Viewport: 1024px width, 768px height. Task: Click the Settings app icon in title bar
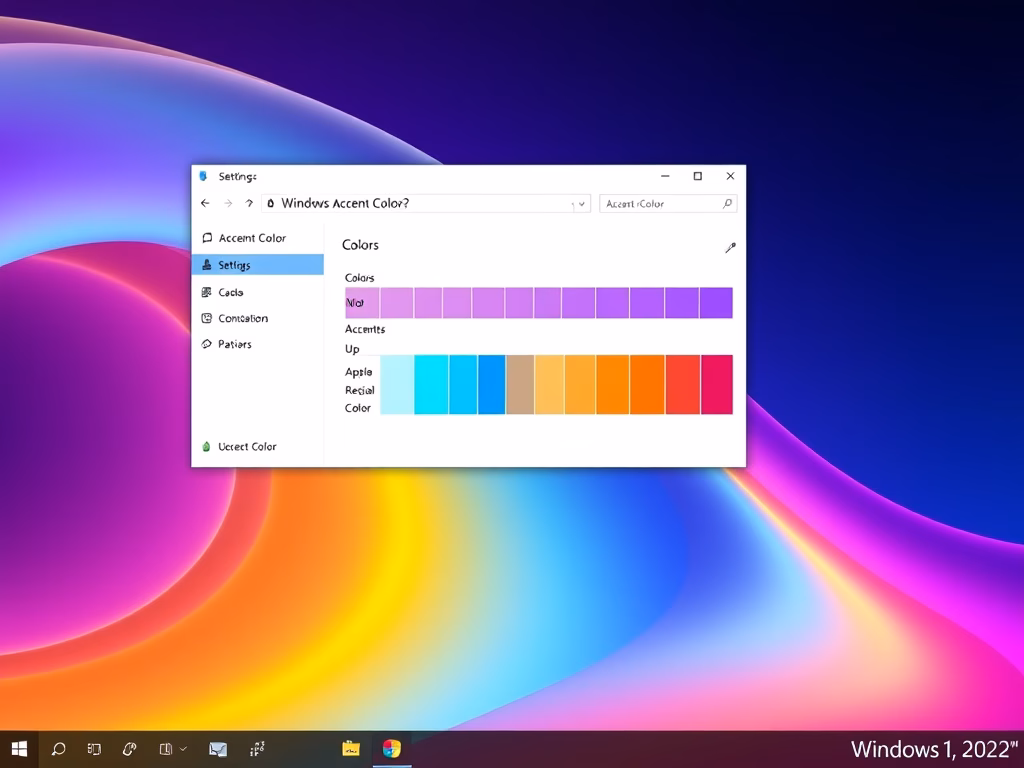pyautogui.click(x=203, y=176)
